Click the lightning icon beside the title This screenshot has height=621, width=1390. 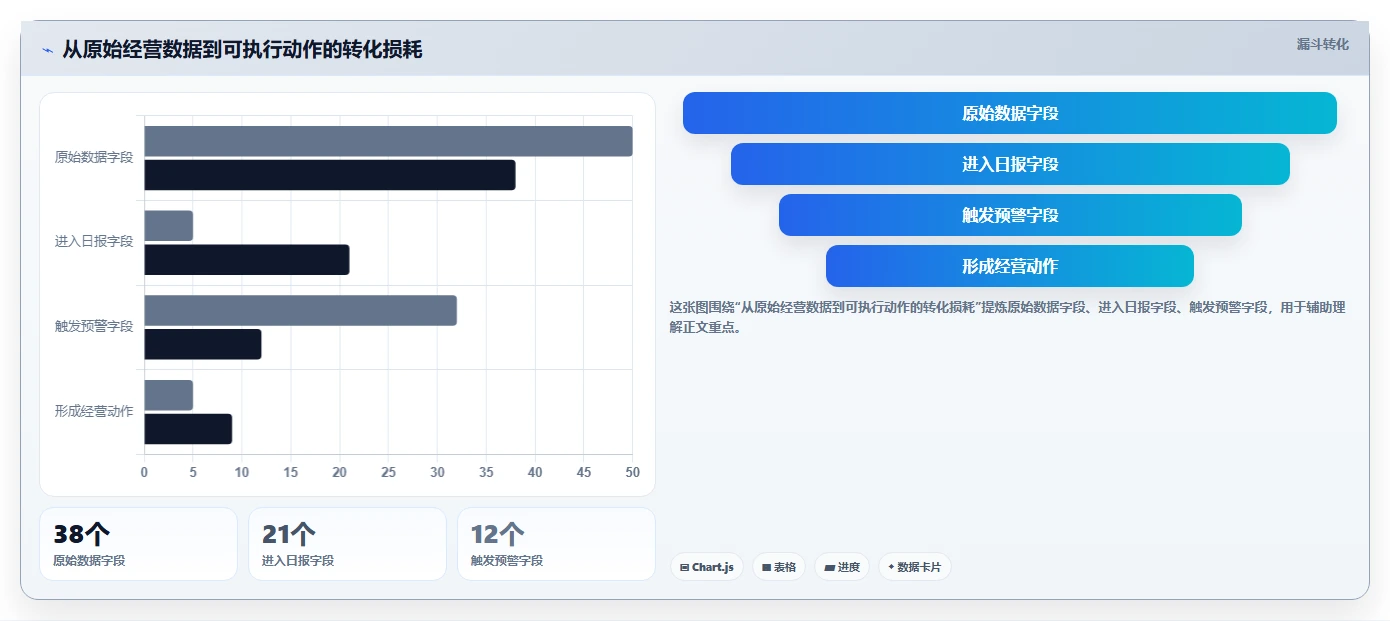tap(47, 50)
